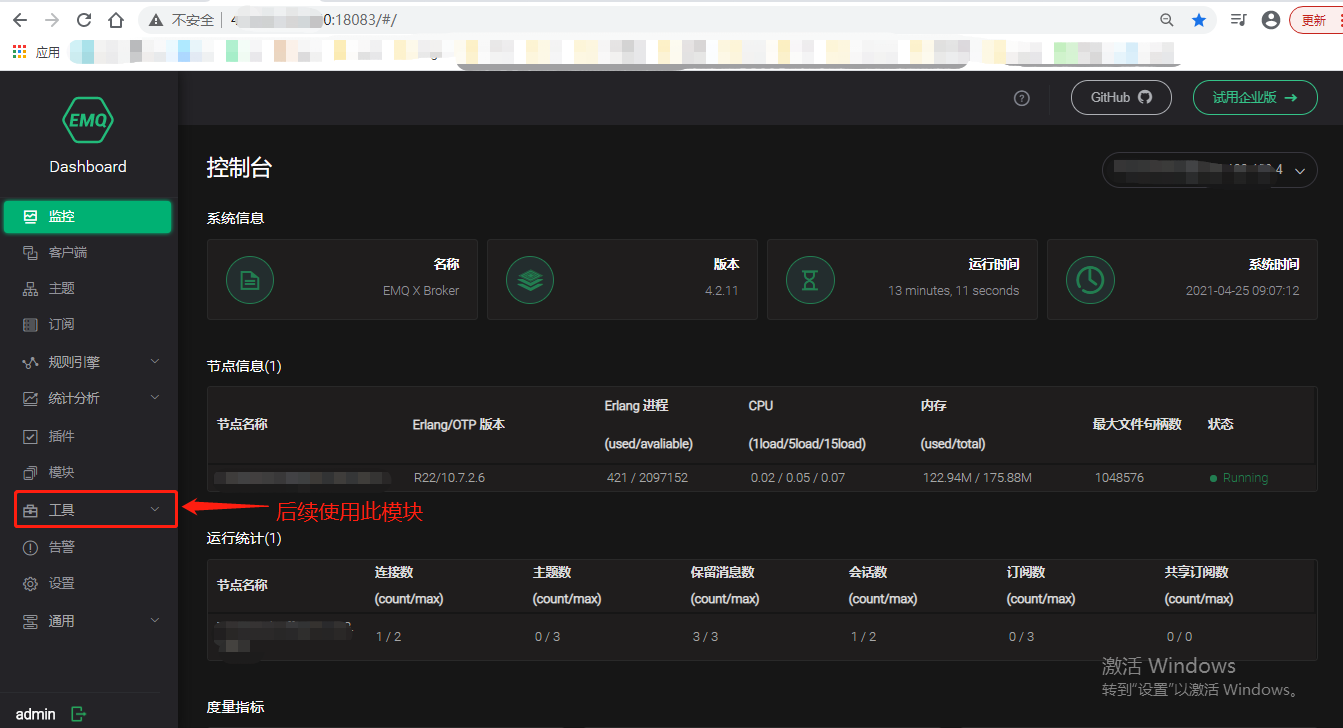
Task: Click the 试用企业版 enterprise trial button
Action: 1255,97
